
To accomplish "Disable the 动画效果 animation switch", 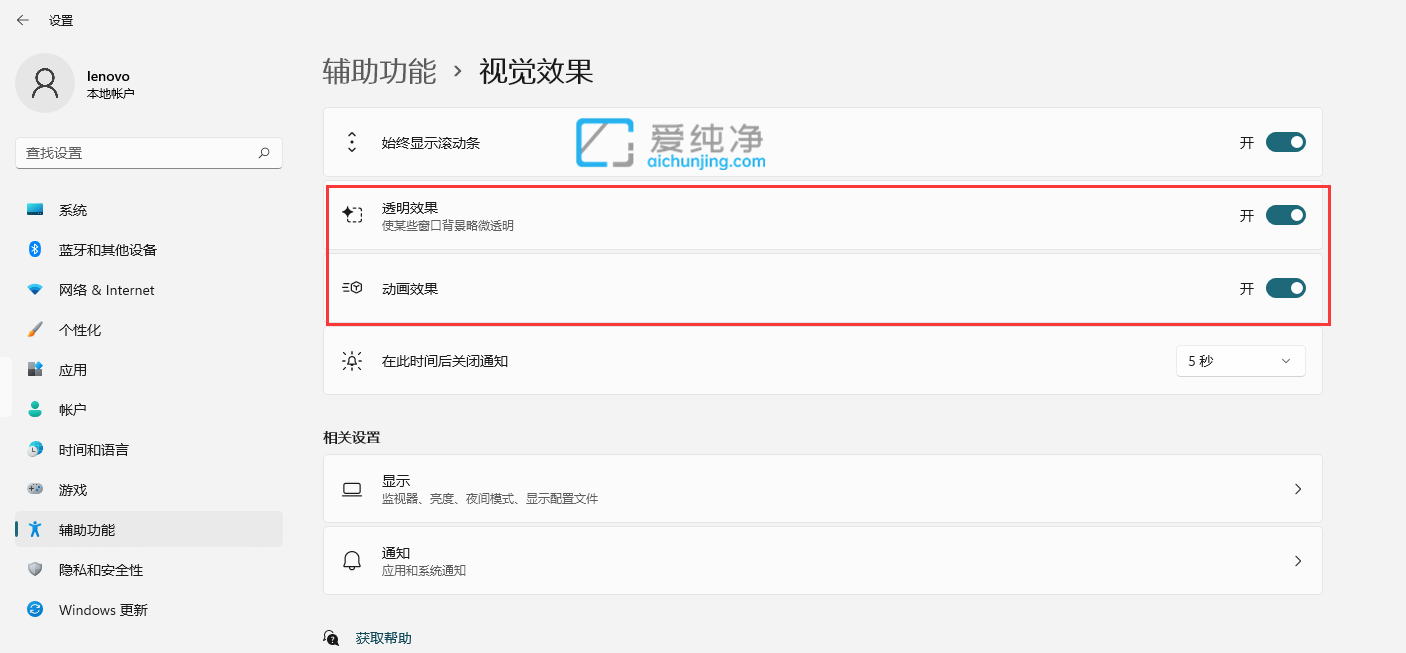I will click(1286, 287).
